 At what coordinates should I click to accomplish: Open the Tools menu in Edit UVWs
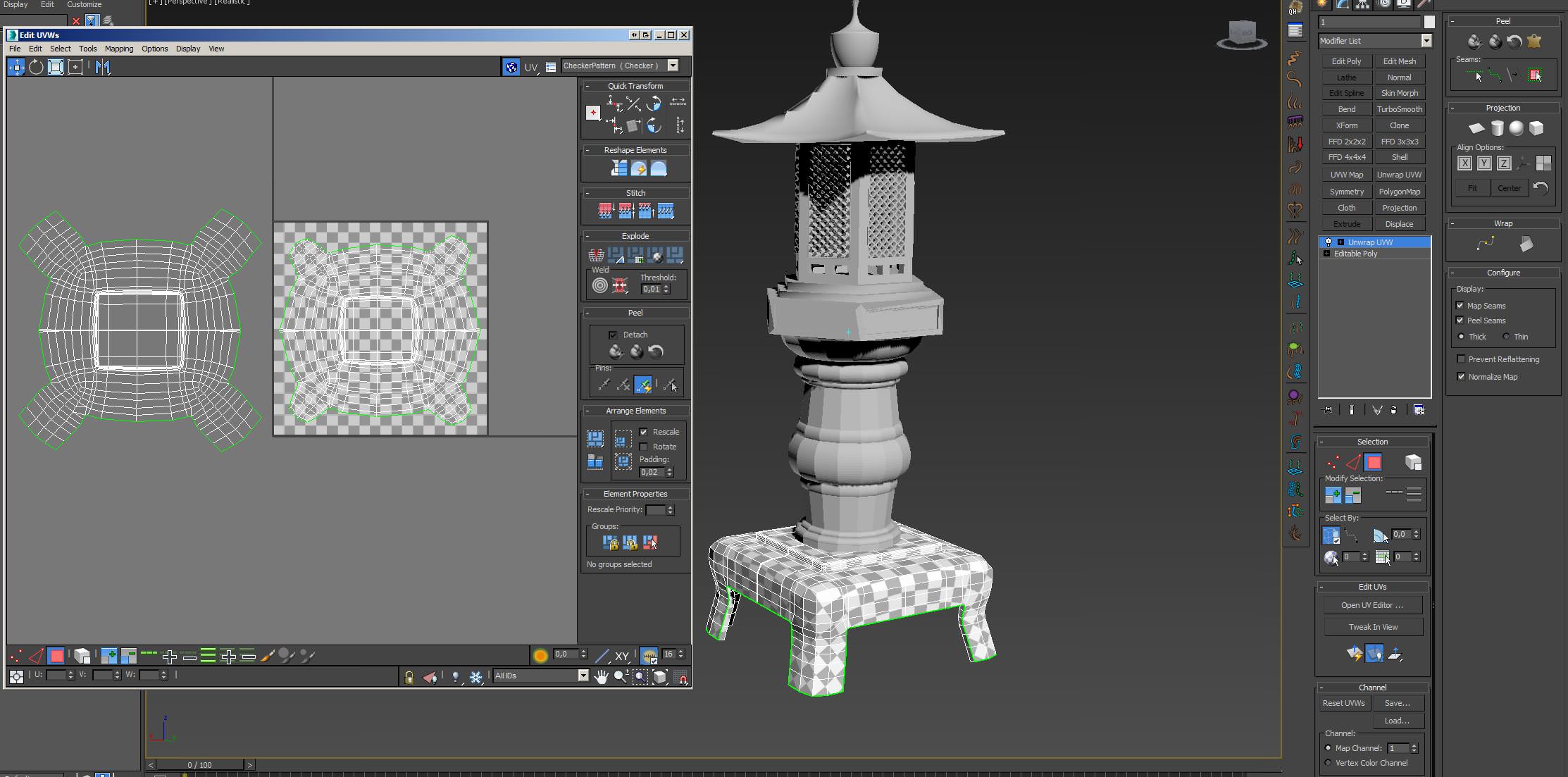[x=87, y=49]
